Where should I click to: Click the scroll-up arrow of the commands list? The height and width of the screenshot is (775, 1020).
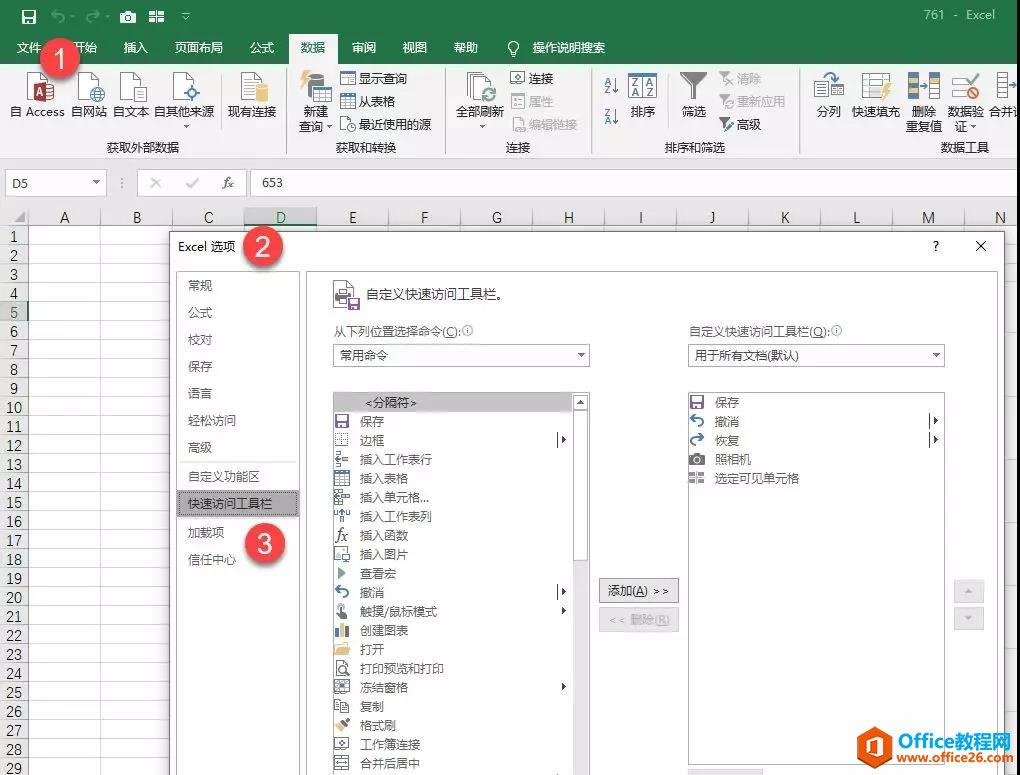(580, 402)
